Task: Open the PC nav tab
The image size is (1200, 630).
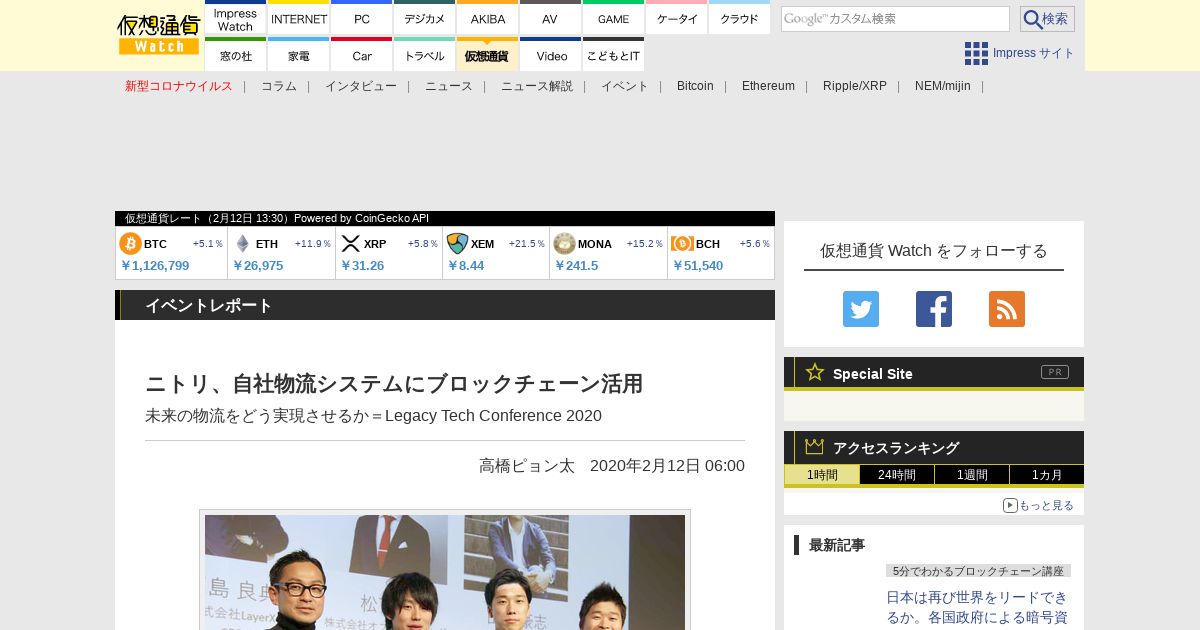Action: [361, 19]
